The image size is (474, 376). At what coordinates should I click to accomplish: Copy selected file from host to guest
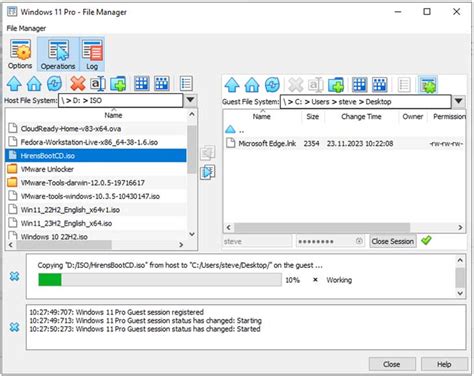pos(208,172)
